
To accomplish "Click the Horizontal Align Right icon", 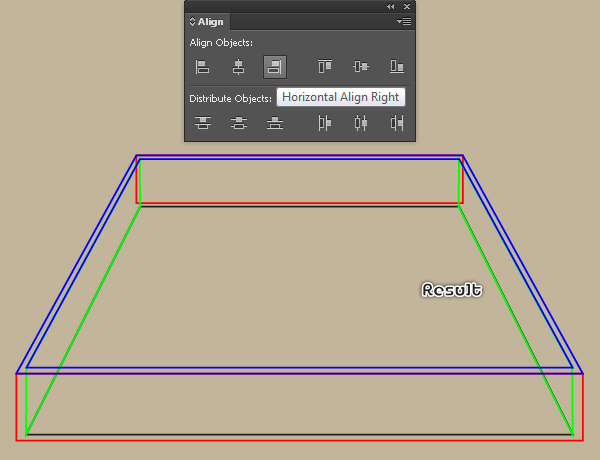I will 275,67.
